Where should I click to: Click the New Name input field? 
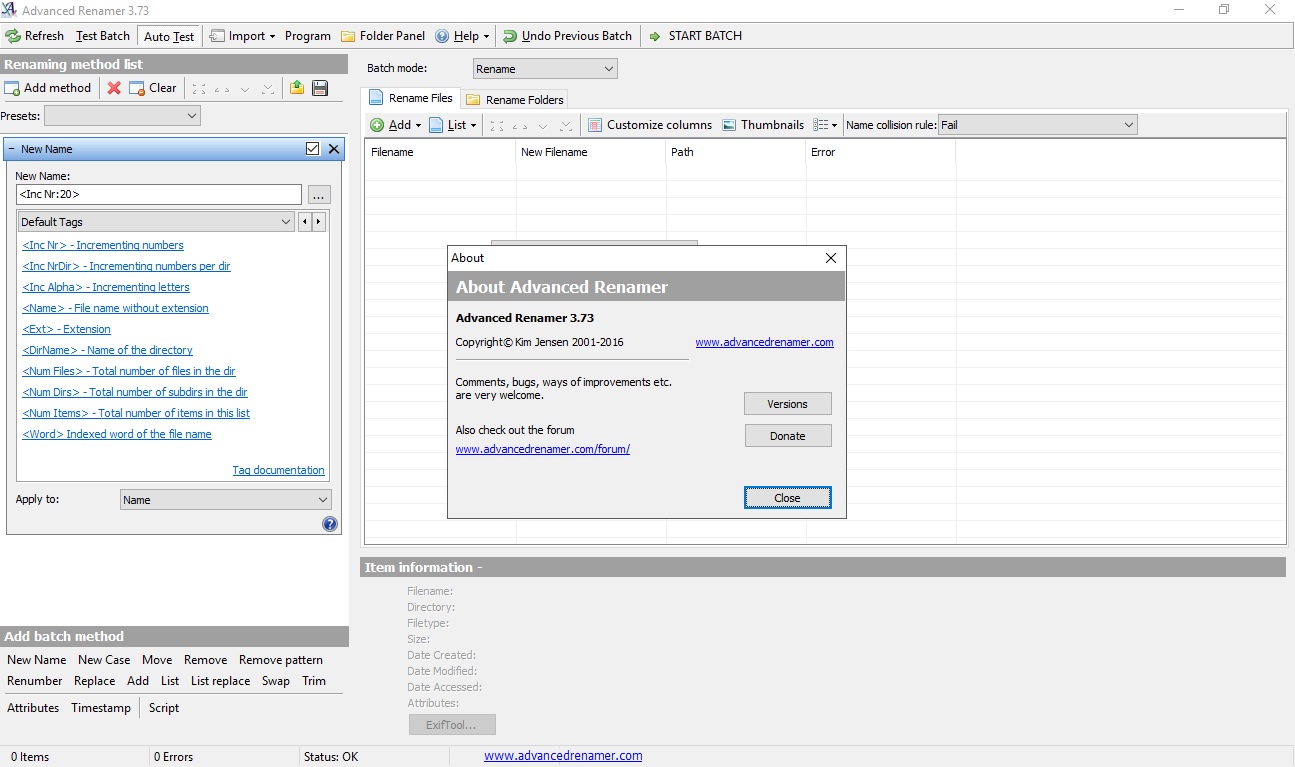pyautogui.click(x=158, y=194)
